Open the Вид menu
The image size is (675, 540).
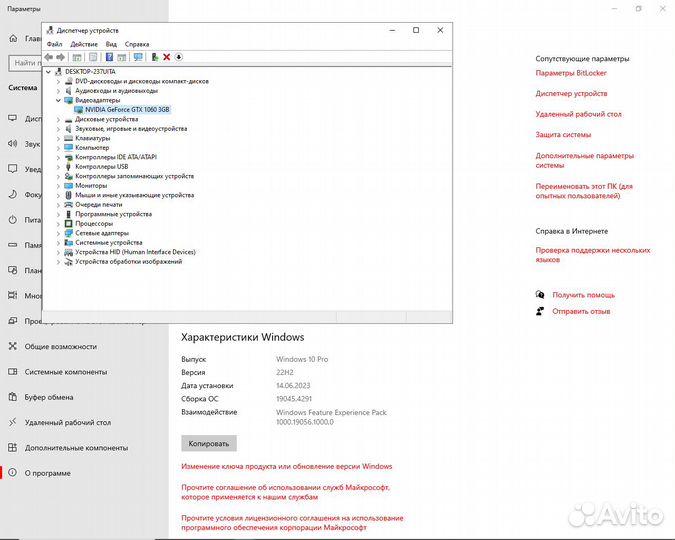111,44
